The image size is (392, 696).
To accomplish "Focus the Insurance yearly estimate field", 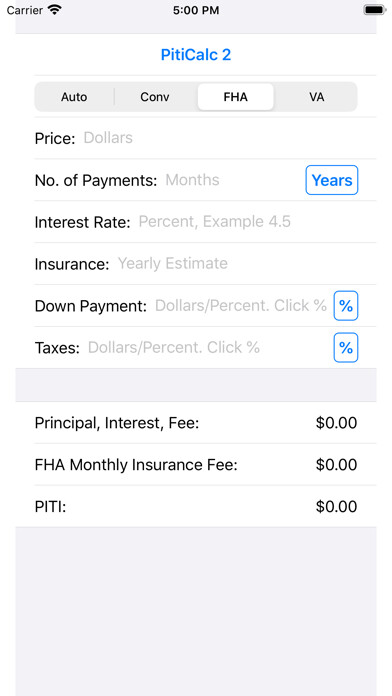I will [x=246, y=264].
